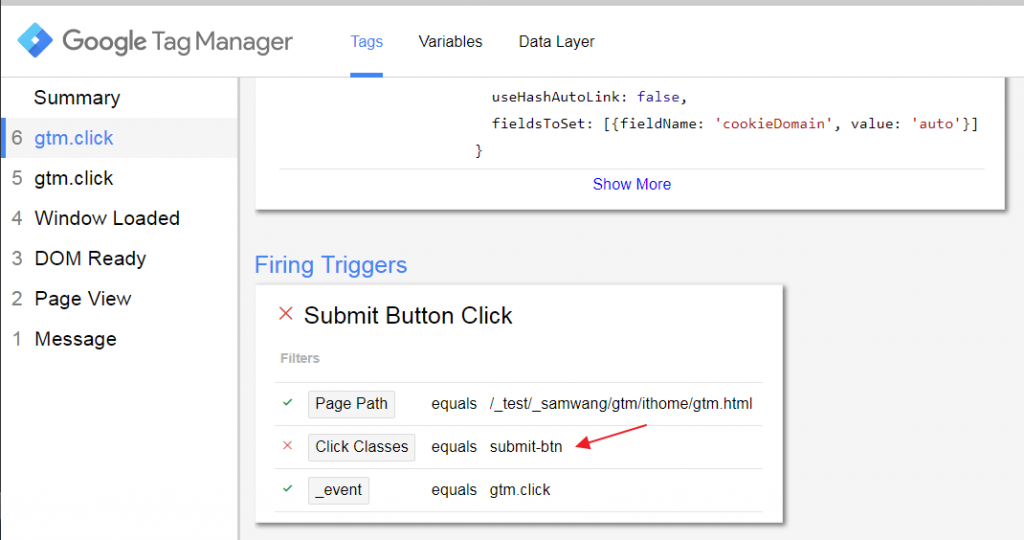Click the green check next to Page Path

287,402
